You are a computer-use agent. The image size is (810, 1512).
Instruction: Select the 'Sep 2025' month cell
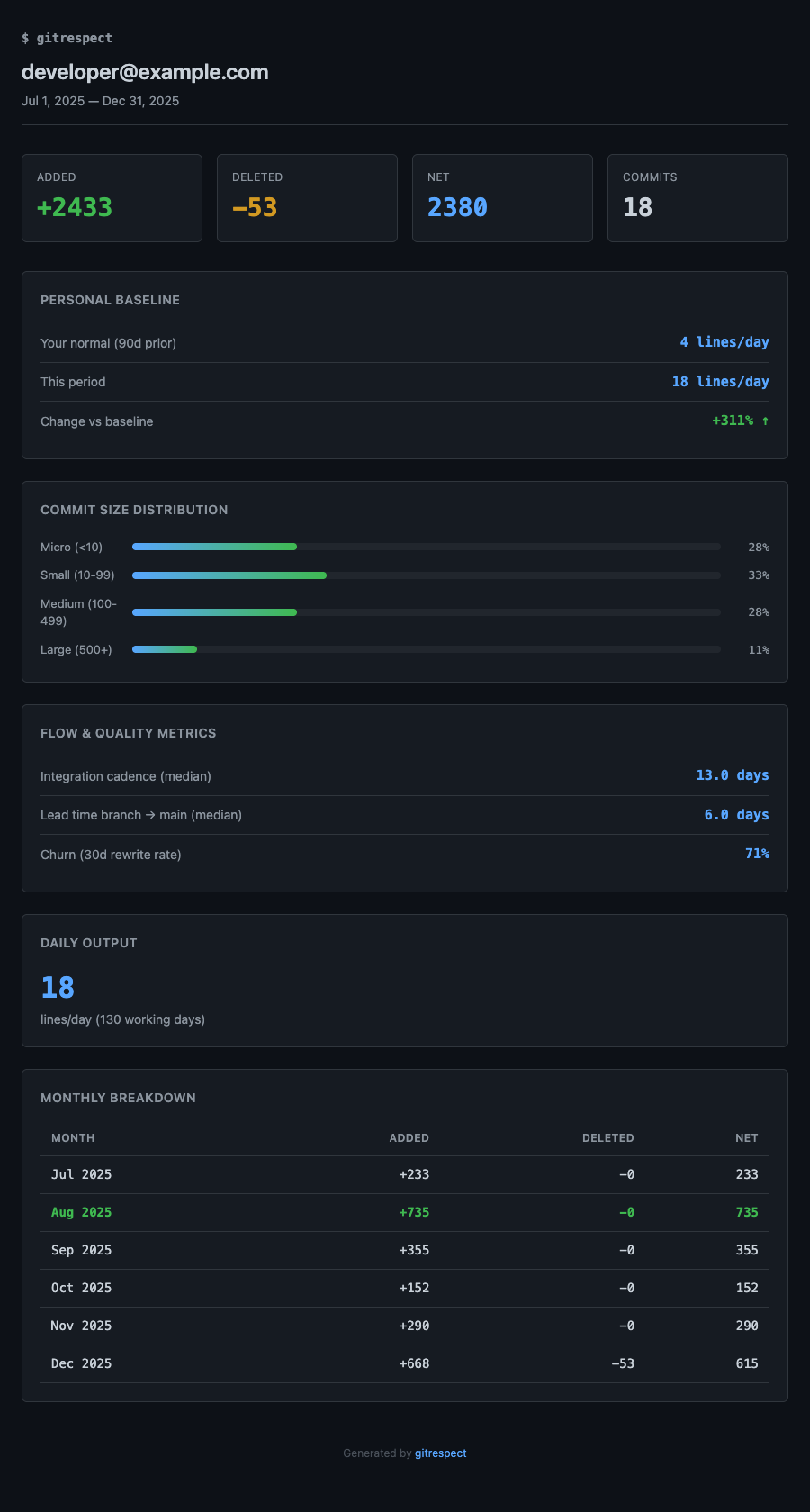point(81,1250)
